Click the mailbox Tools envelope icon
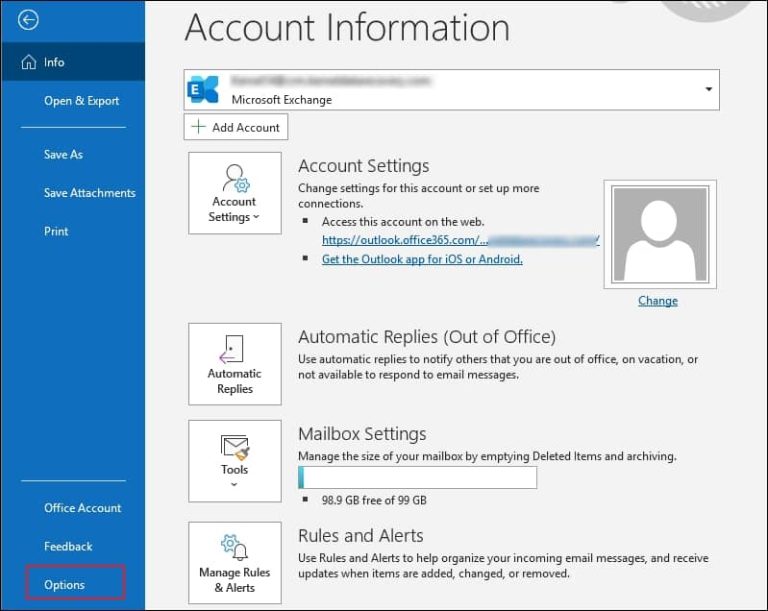The width and height of the screenshot is (768, 611). point(235,447)
